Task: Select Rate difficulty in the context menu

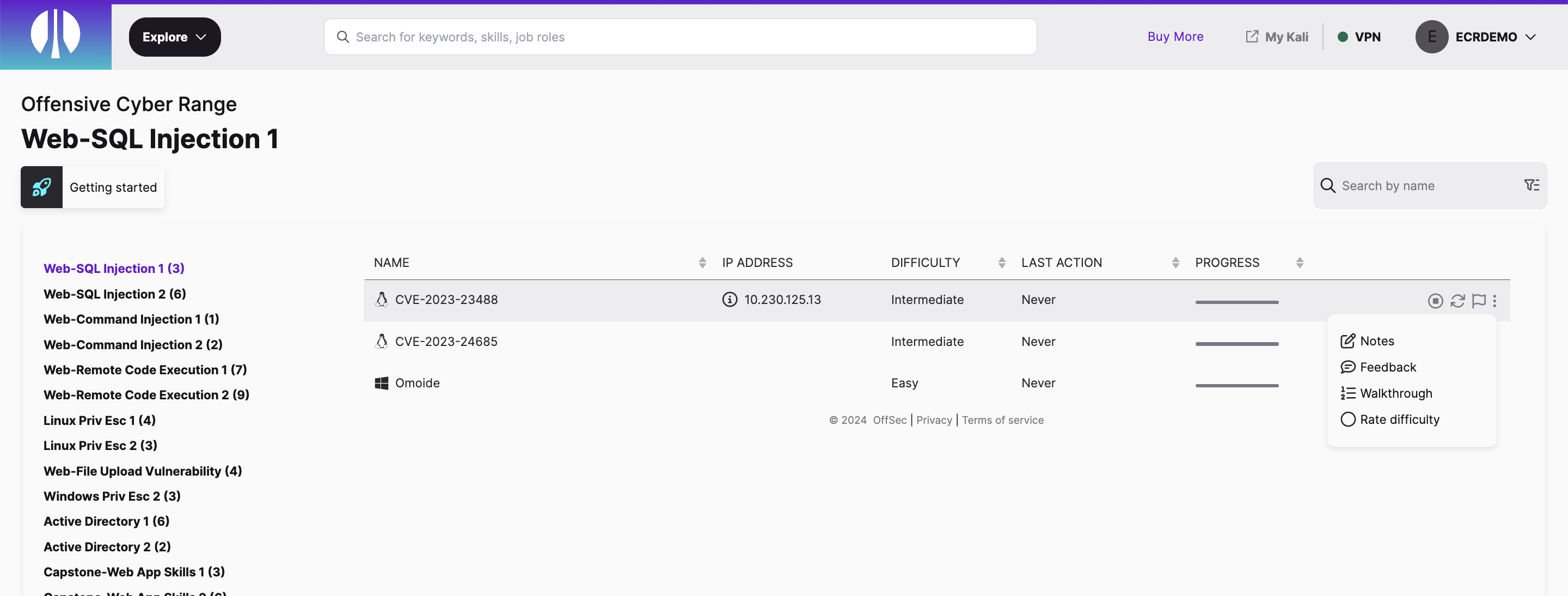Action: pyautogui.click(x=1399, y=419)
